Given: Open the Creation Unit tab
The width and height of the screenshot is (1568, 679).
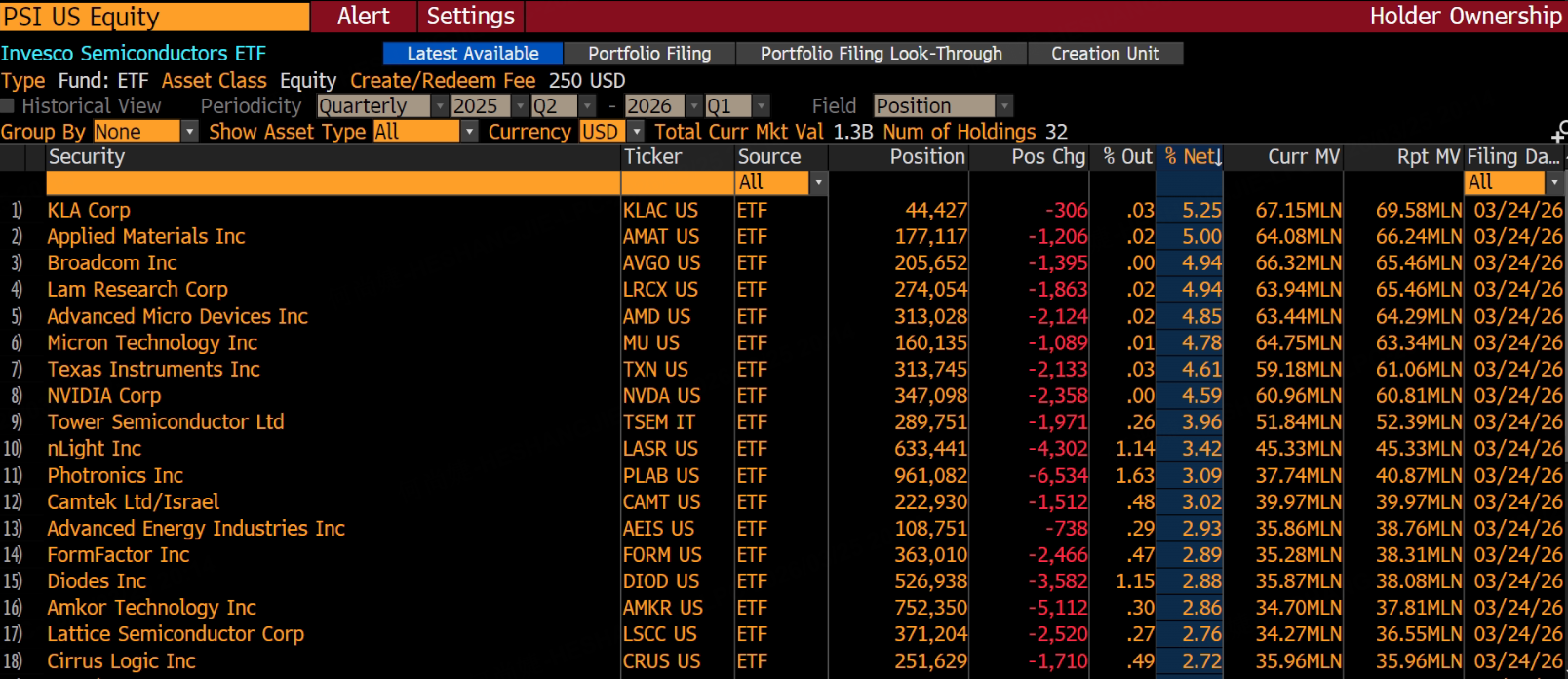Looking at the screenshot, I should pyautogui.click(x=1106, y=54).
